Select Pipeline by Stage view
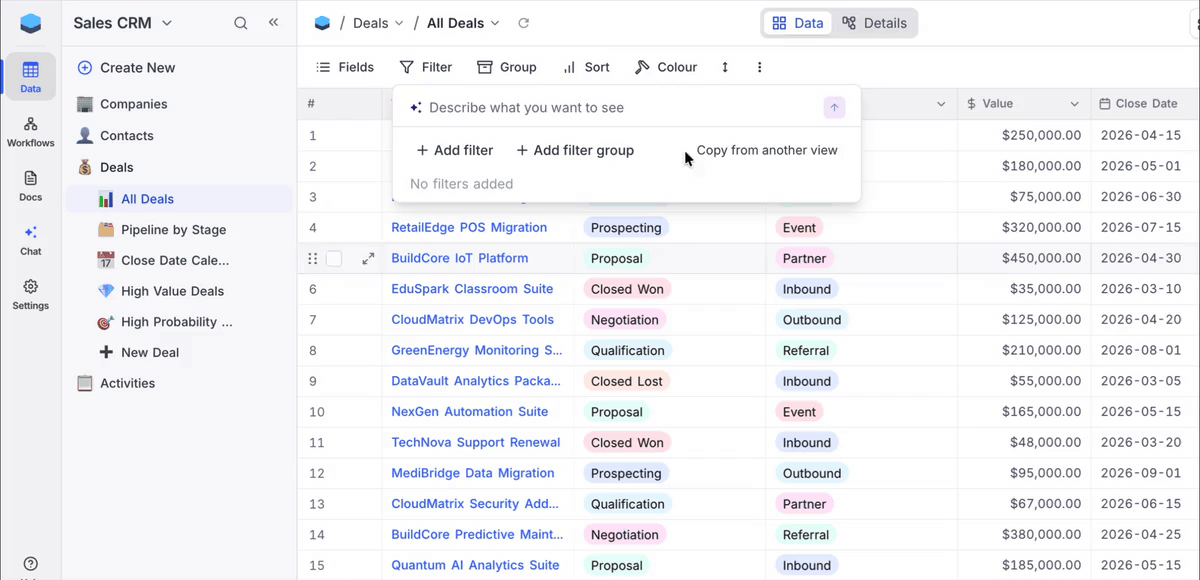1200x580 pixels. pos(173,230)
